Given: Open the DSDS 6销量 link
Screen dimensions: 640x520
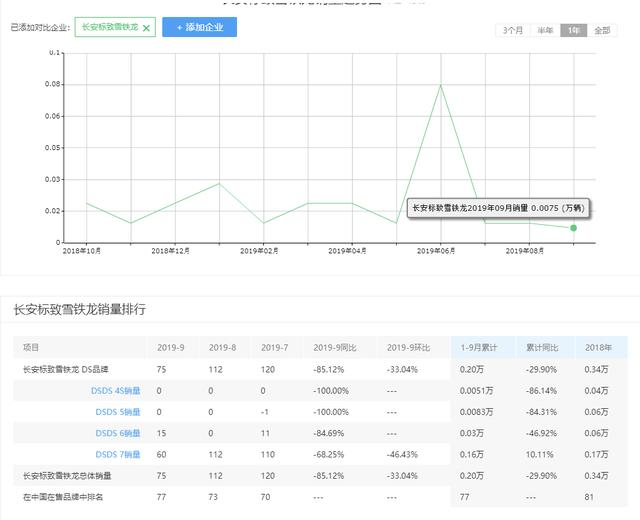Looking at the screenshot, I should tap(118, 433).
